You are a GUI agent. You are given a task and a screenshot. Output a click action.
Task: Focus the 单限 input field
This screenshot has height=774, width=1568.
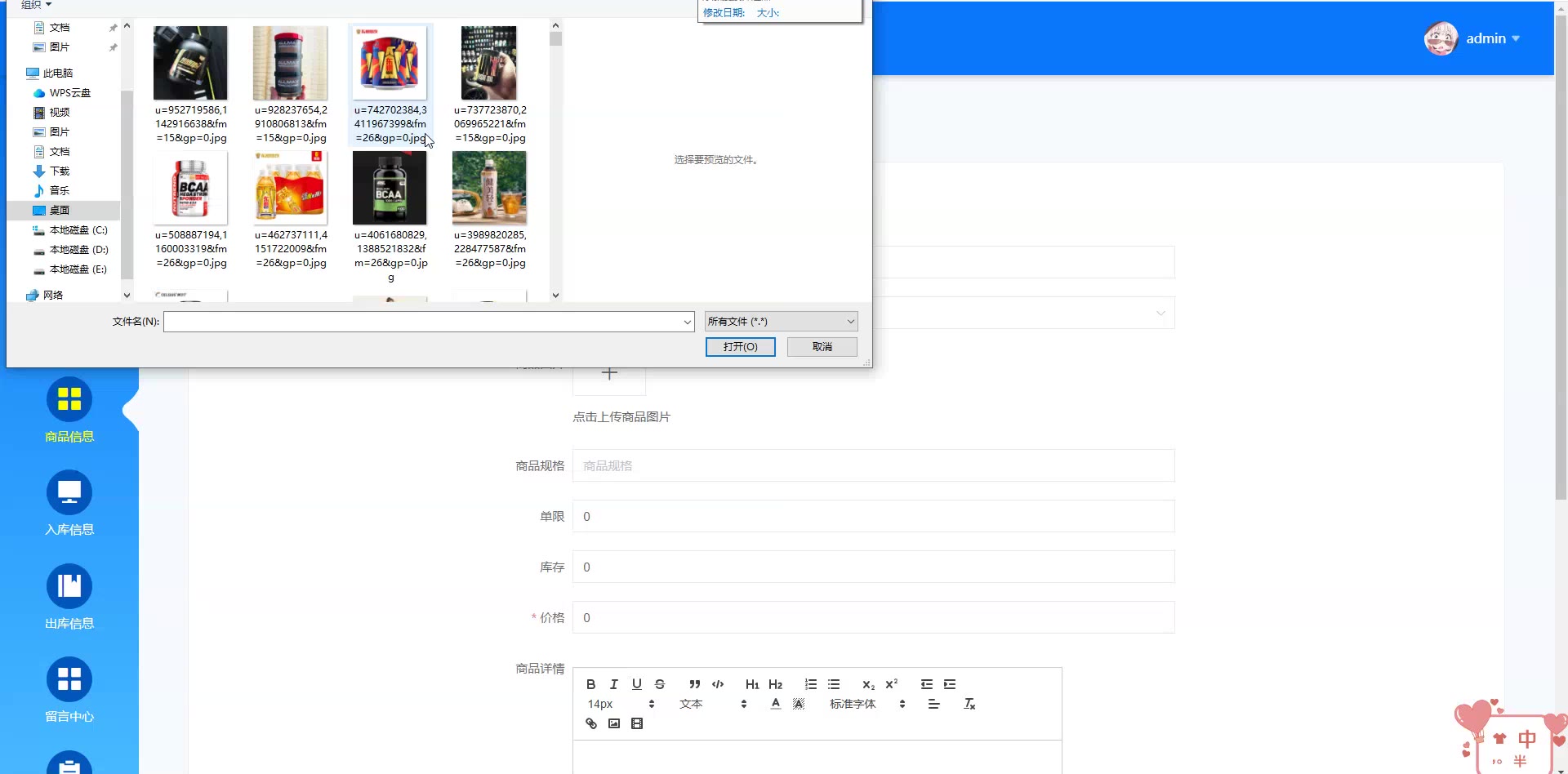point(874,516)
